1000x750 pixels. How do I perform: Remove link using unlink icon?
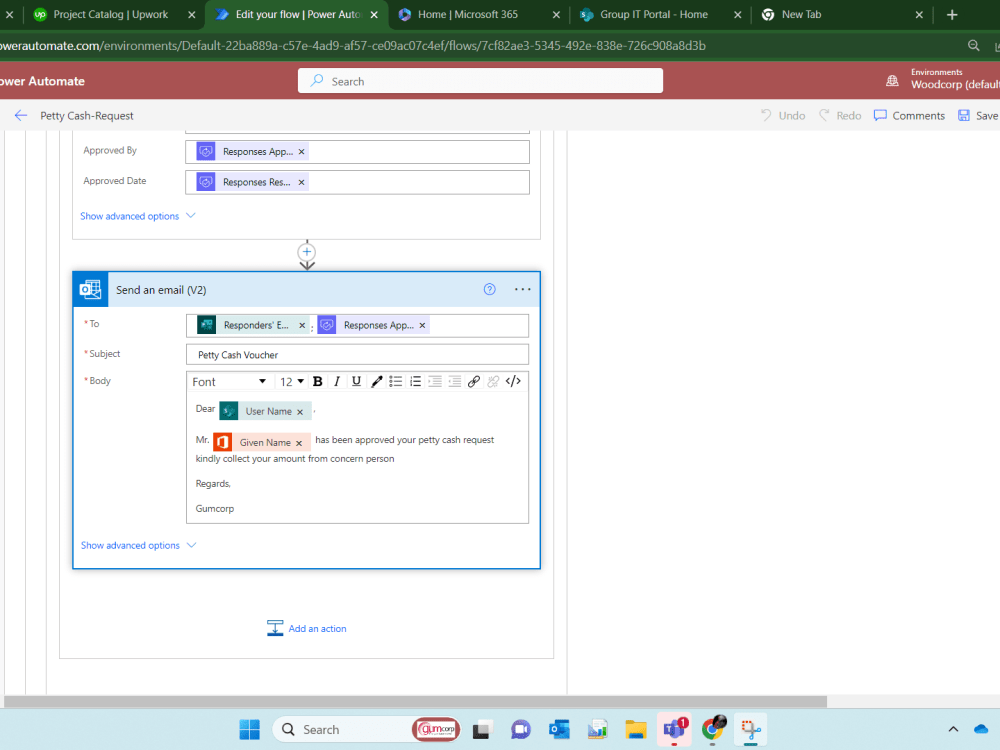(x=493, y=381)
